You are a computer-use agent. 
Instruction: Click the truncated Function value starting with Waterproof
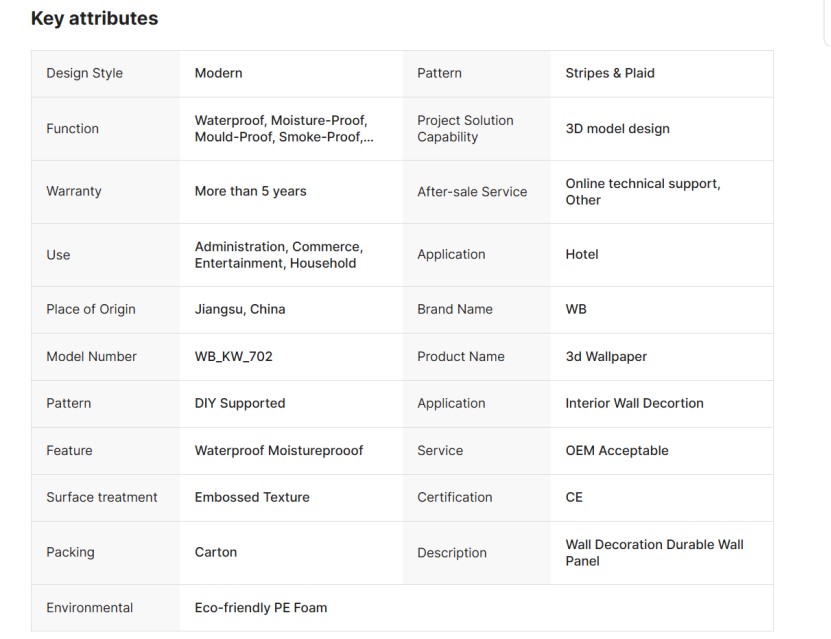[x=284, y=129]
